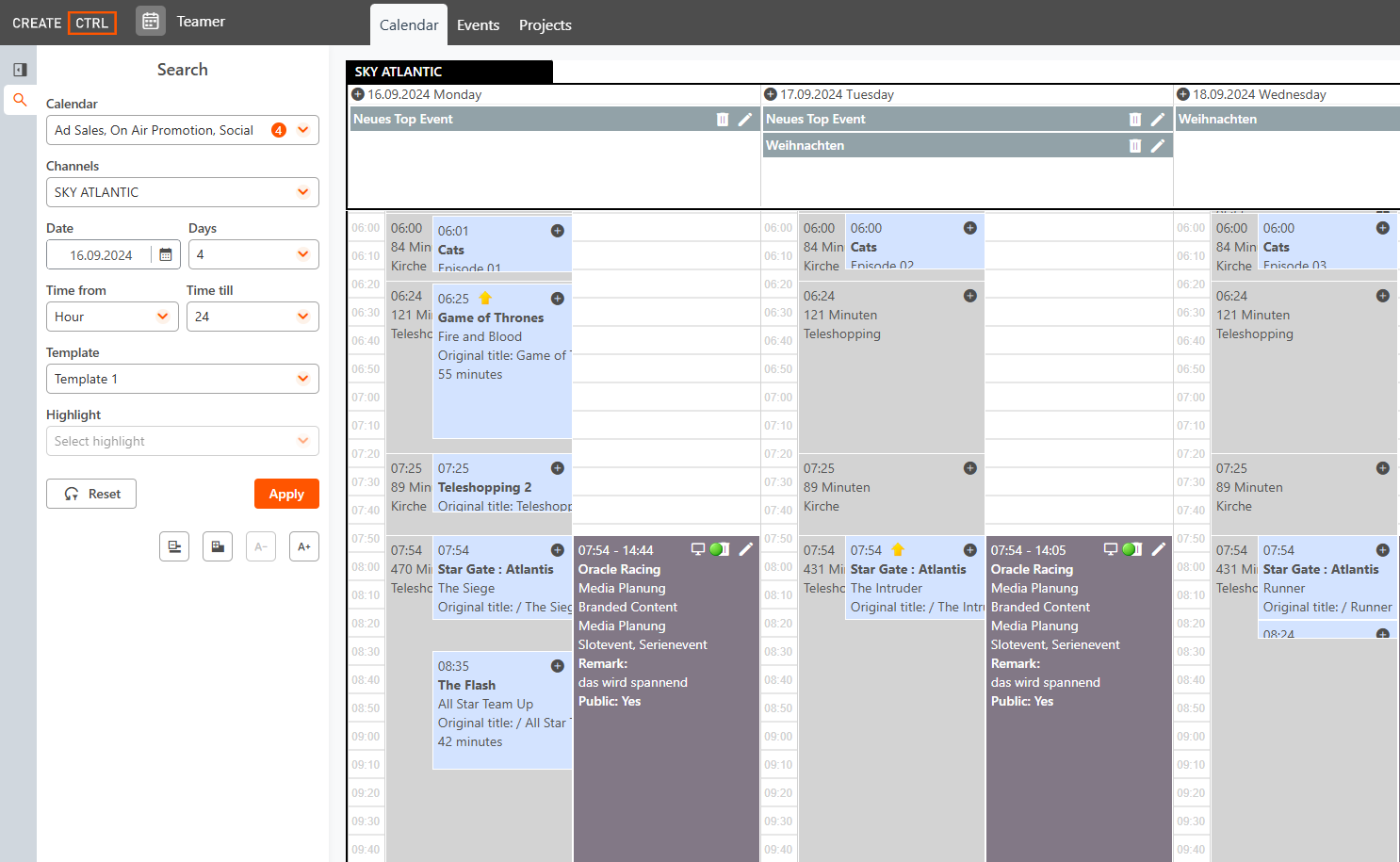Click monitor icon on Monday Oracle Racing
Screen dimensions: 1400x862
[x=698, y=549]
